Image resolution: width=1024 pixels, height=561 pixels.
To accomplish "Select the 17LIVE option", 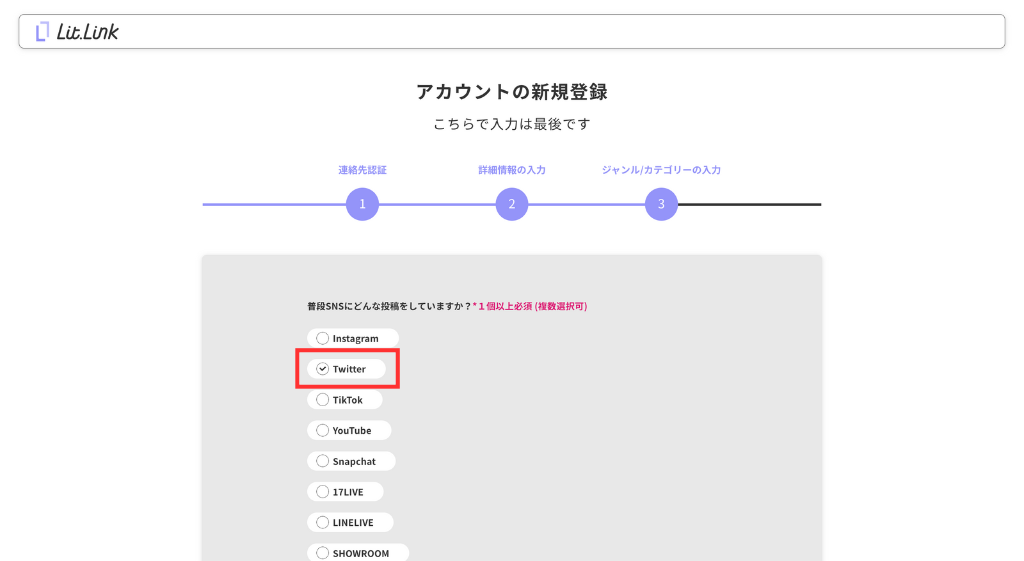I will coord(345,492).
